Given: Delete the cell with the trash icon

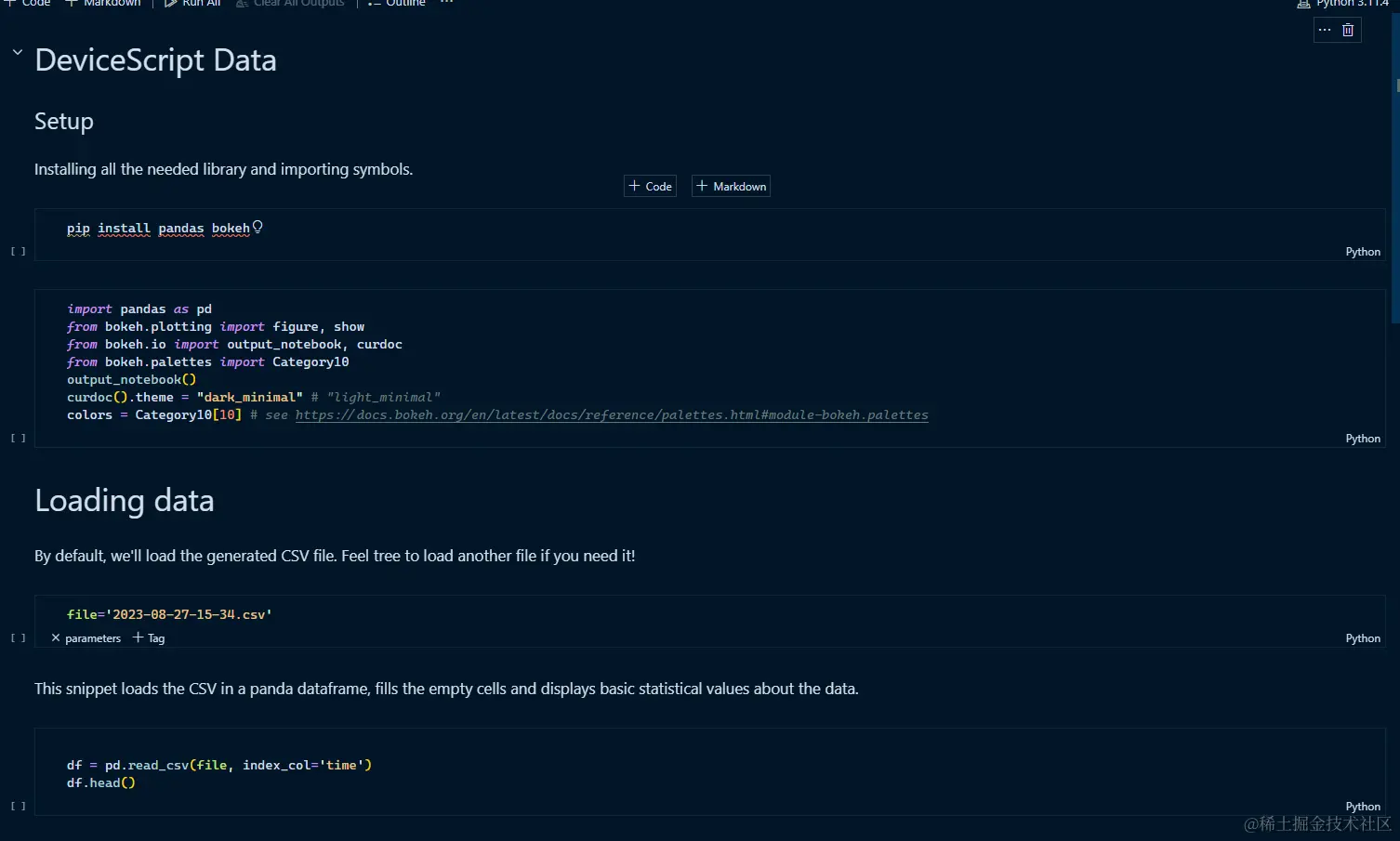Looking at the screenshot, I should (1348, 30).
